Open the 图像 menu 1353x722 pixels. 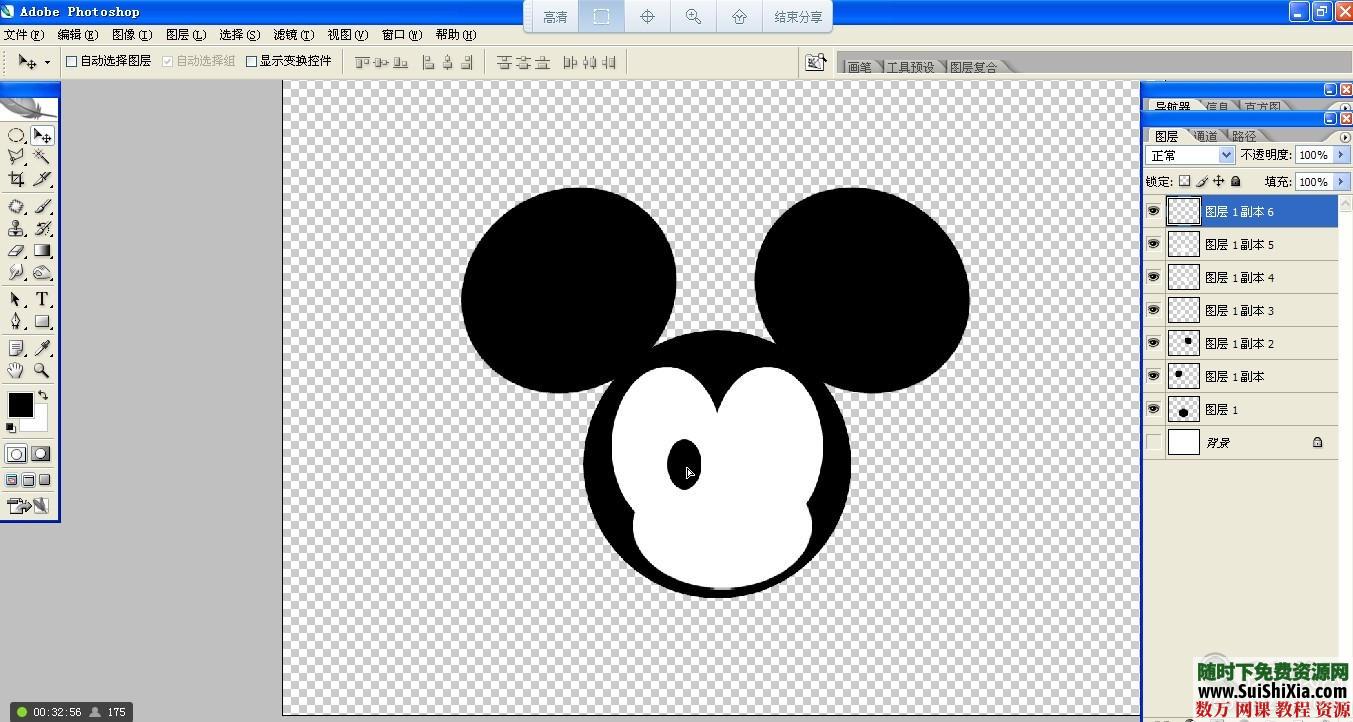[132, 34]
